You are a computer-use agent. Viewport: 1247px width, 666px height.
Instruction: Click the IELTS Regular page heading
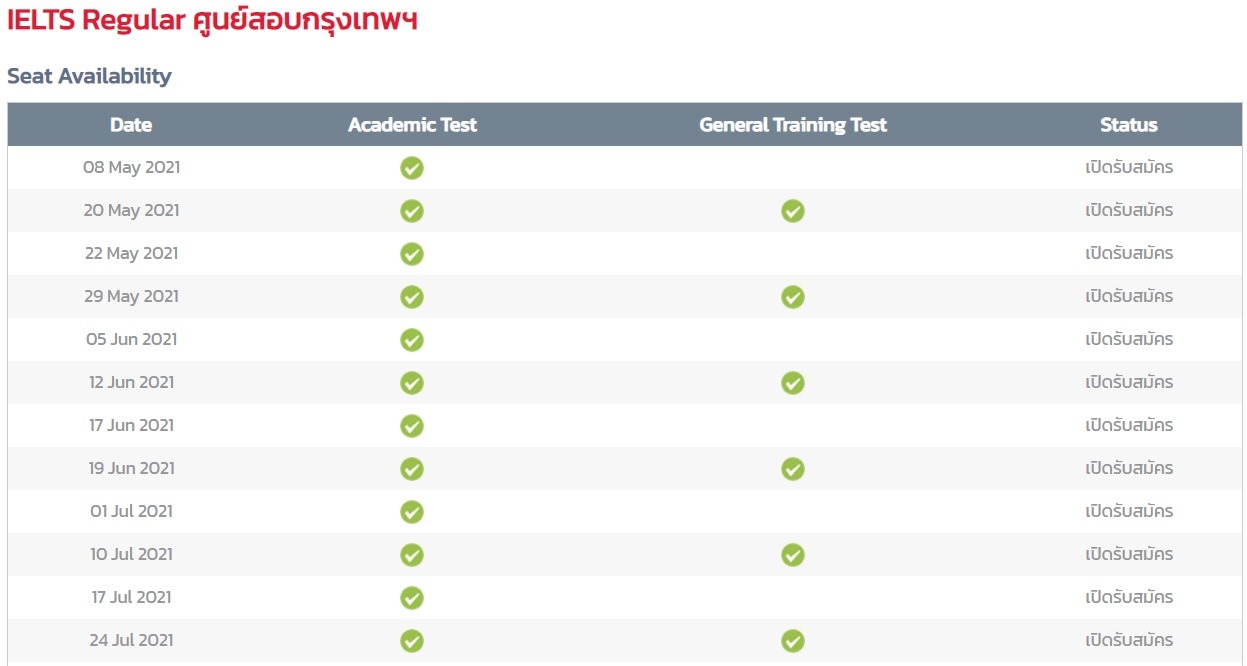point(212,20)
